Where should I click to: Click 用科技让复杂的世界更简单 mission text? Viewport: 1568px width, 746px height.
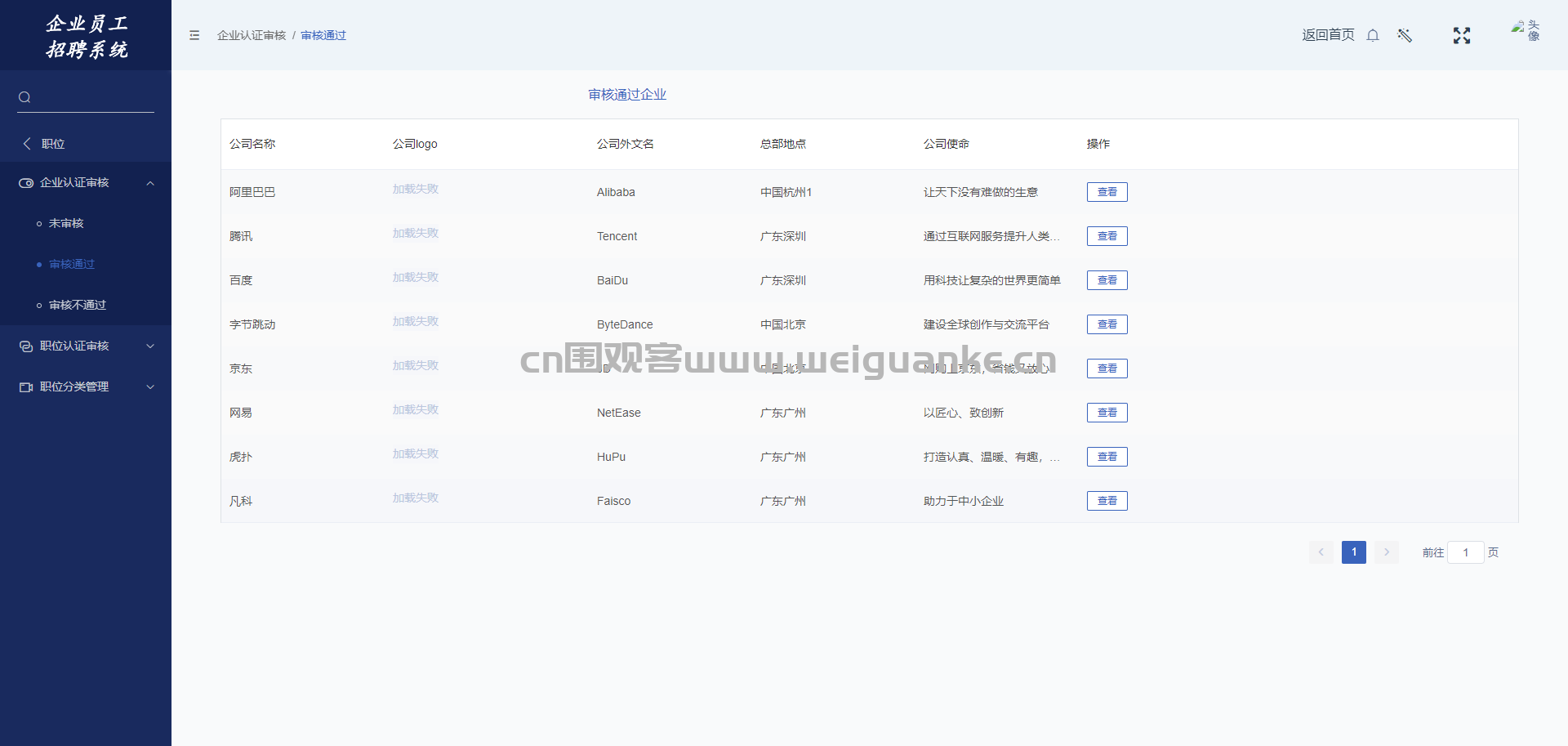coord(992,280)
